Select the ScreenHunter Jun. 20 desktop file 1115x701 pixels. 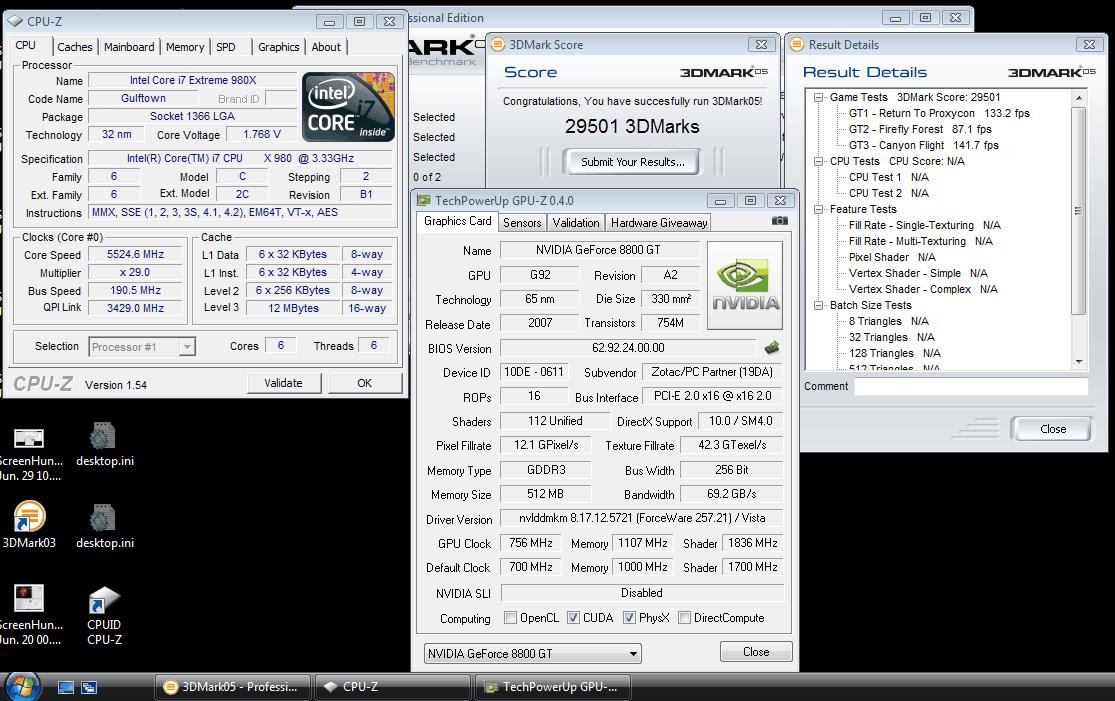[x=30, y=615]
